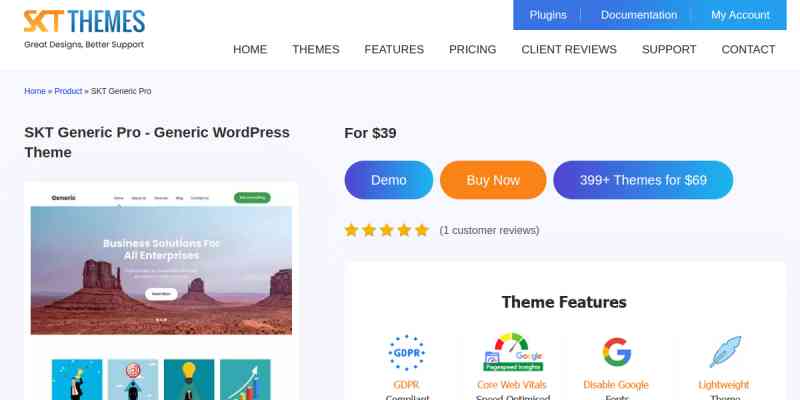This screenshot has height=400, width=800.
Task: Click the Lightweight feather icon
Action: (724, 352)
